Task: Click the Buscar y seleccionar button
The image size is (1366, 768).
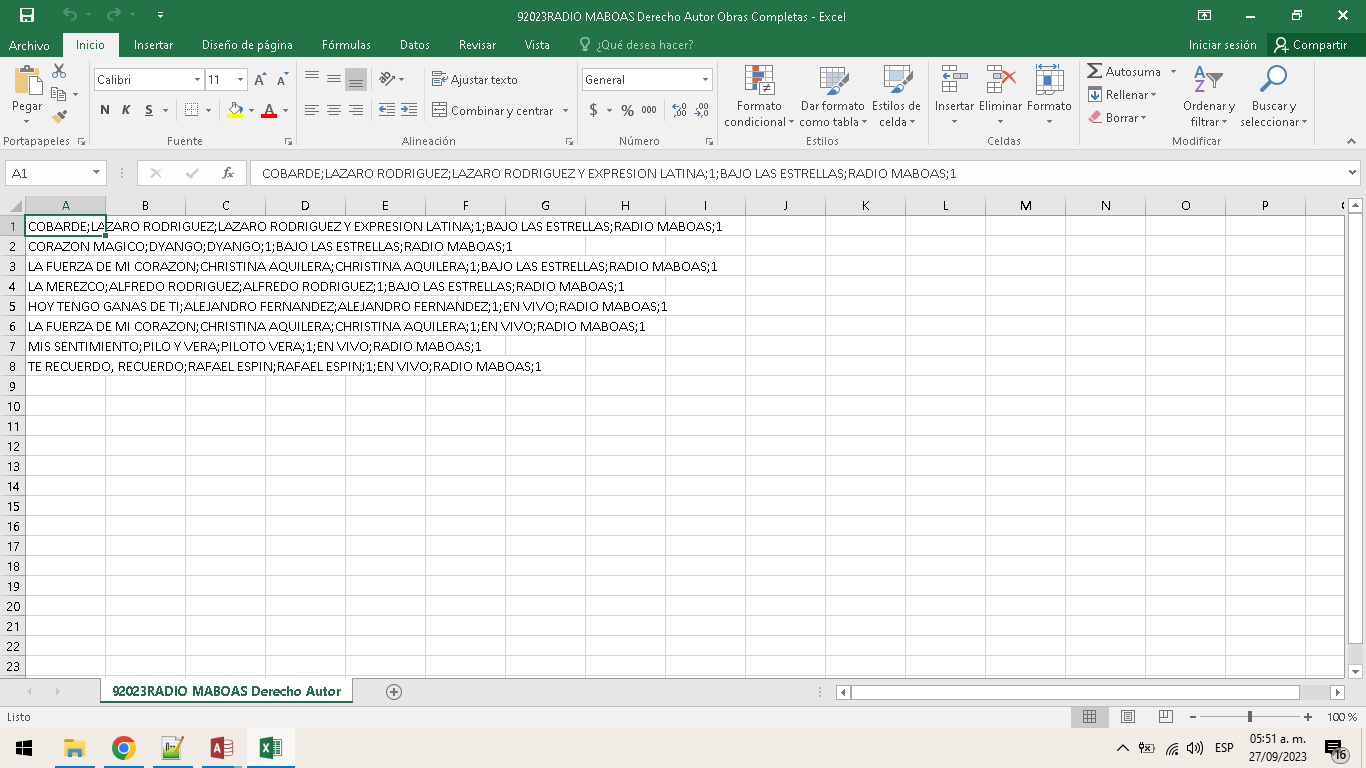Action: [1273, 96]
